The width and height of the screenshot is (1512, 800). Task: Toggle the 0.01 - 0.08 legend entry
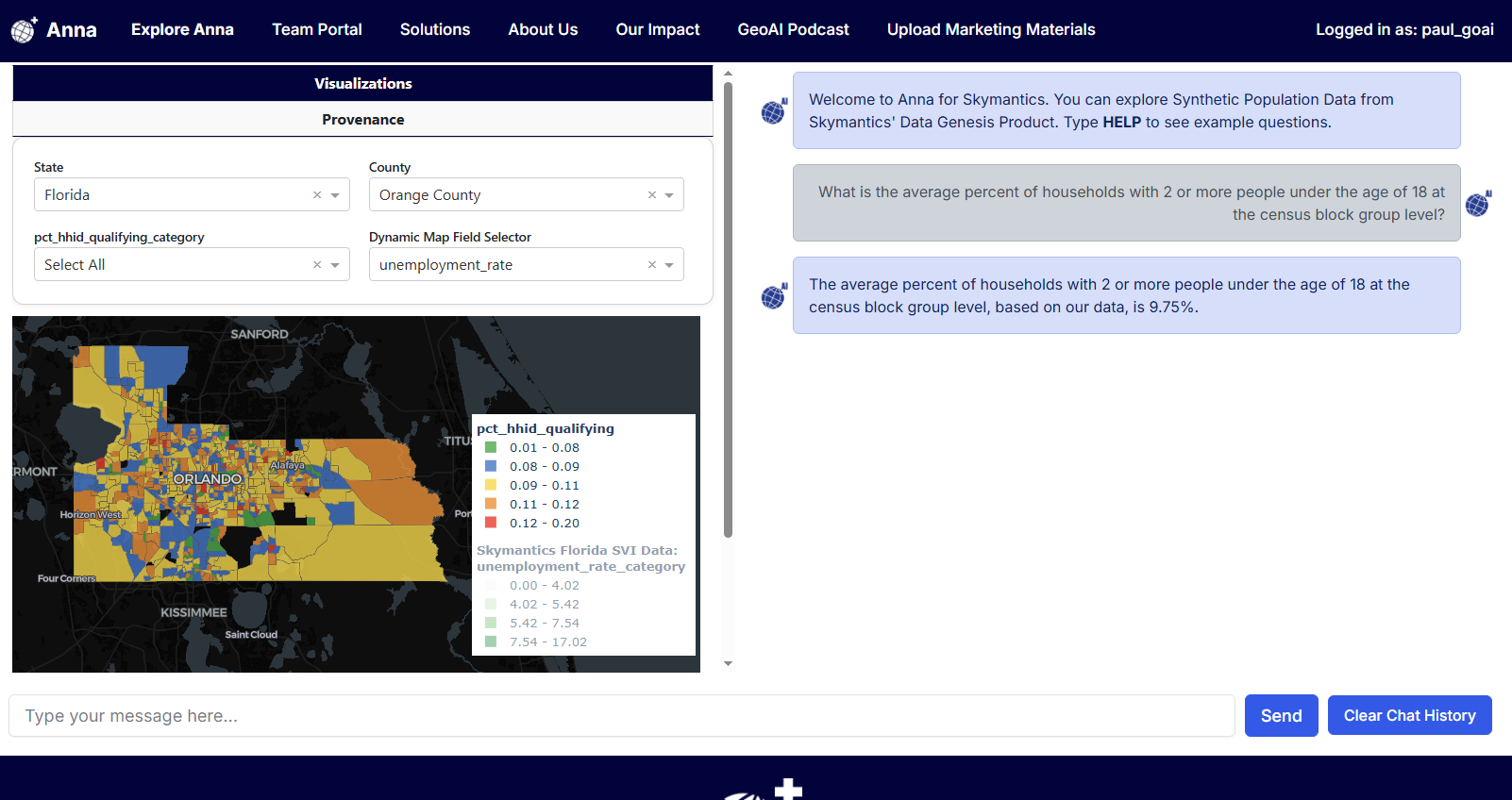click(544, 448)
